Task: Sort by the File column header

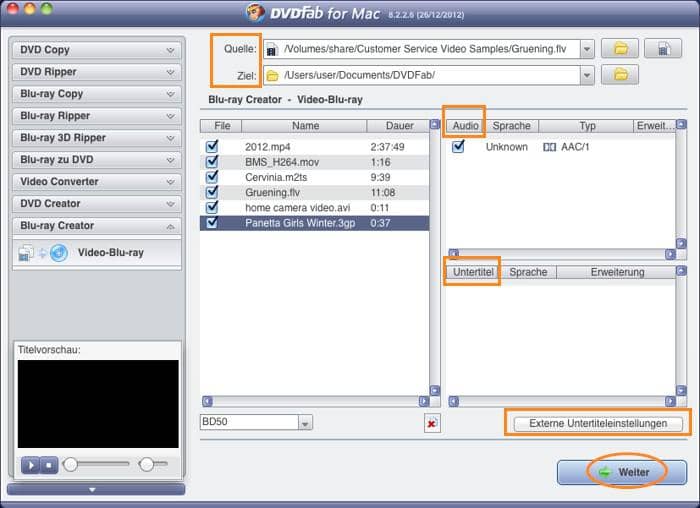Action: (221, 126)
